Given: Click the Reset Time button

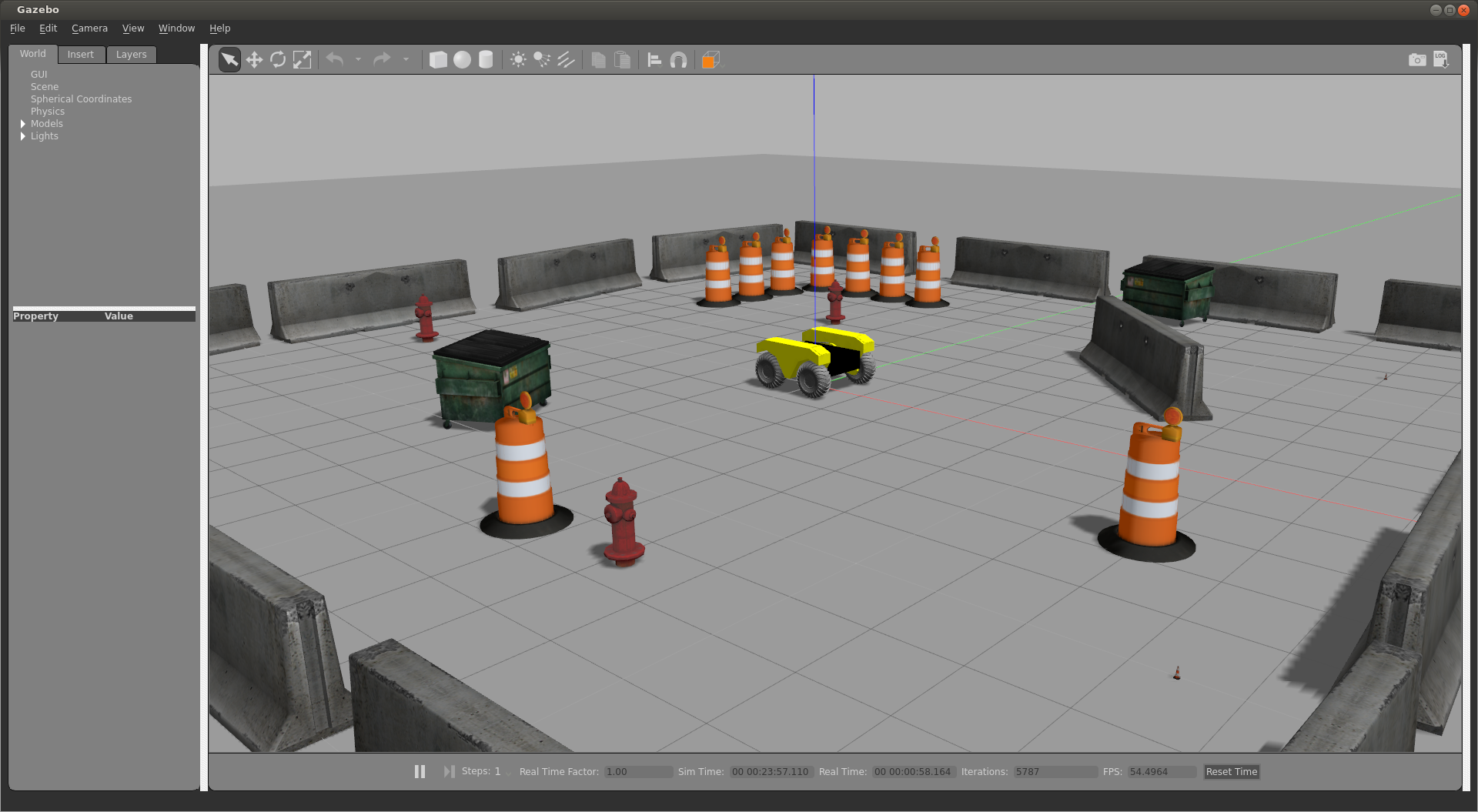Looking at the screenshot, I should pyautogui.click(x=1231, y=772).
